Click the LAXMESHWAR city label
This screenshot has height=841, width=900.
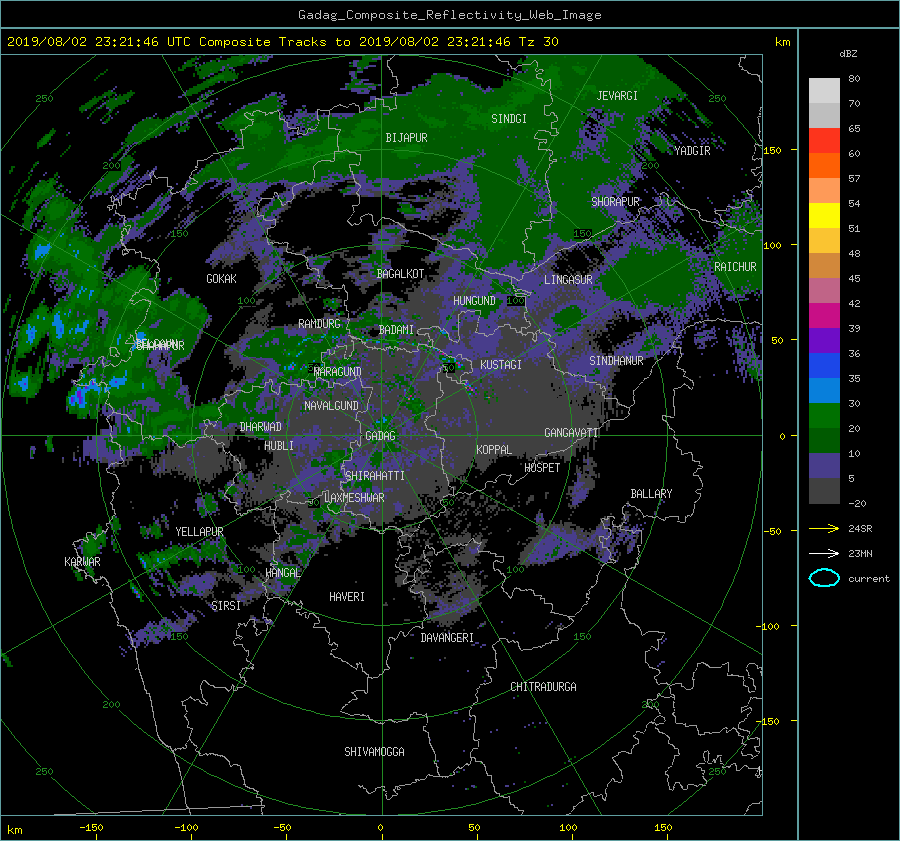(x=354, y=498)
